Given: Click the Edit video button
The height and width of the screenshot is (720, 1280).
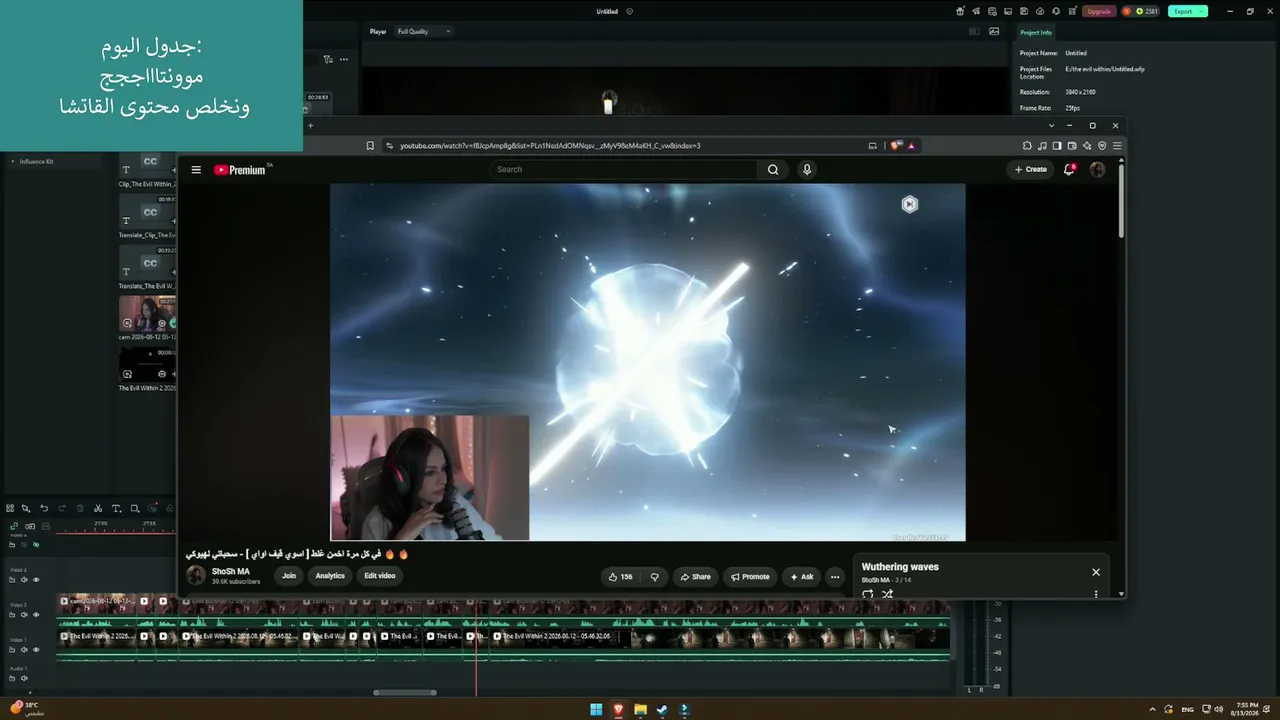Looking at the screenshot, I should (380, 576).
